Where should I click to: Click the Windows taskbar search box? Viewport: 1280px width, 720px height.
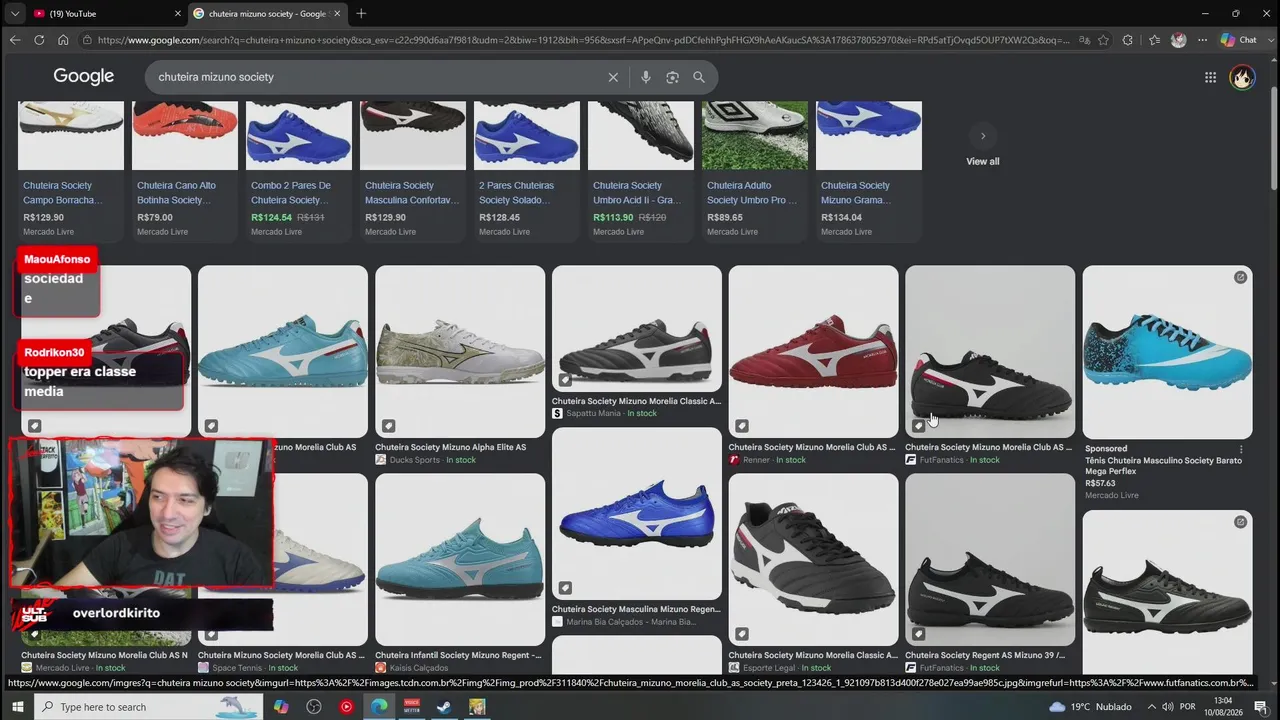point(148,707)
